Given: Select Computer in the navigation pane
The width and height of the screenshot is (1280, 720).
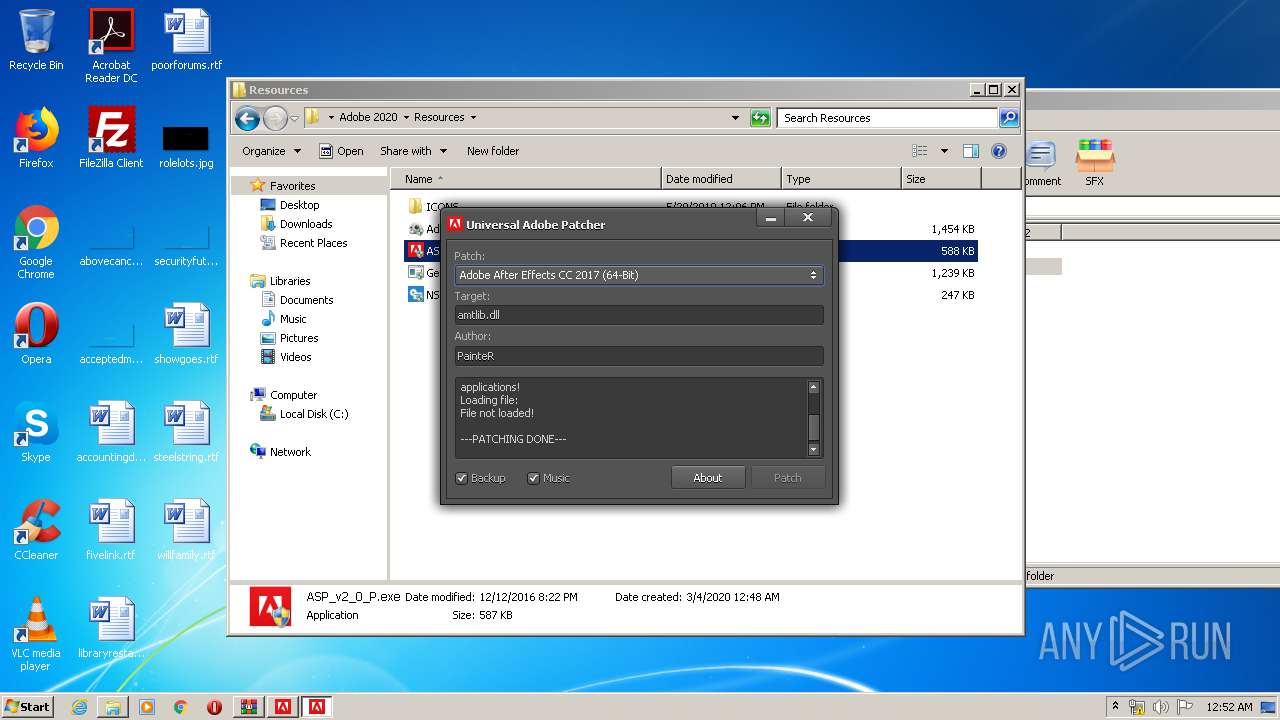Looking at the screenshot, I should [x=293, y=395].
